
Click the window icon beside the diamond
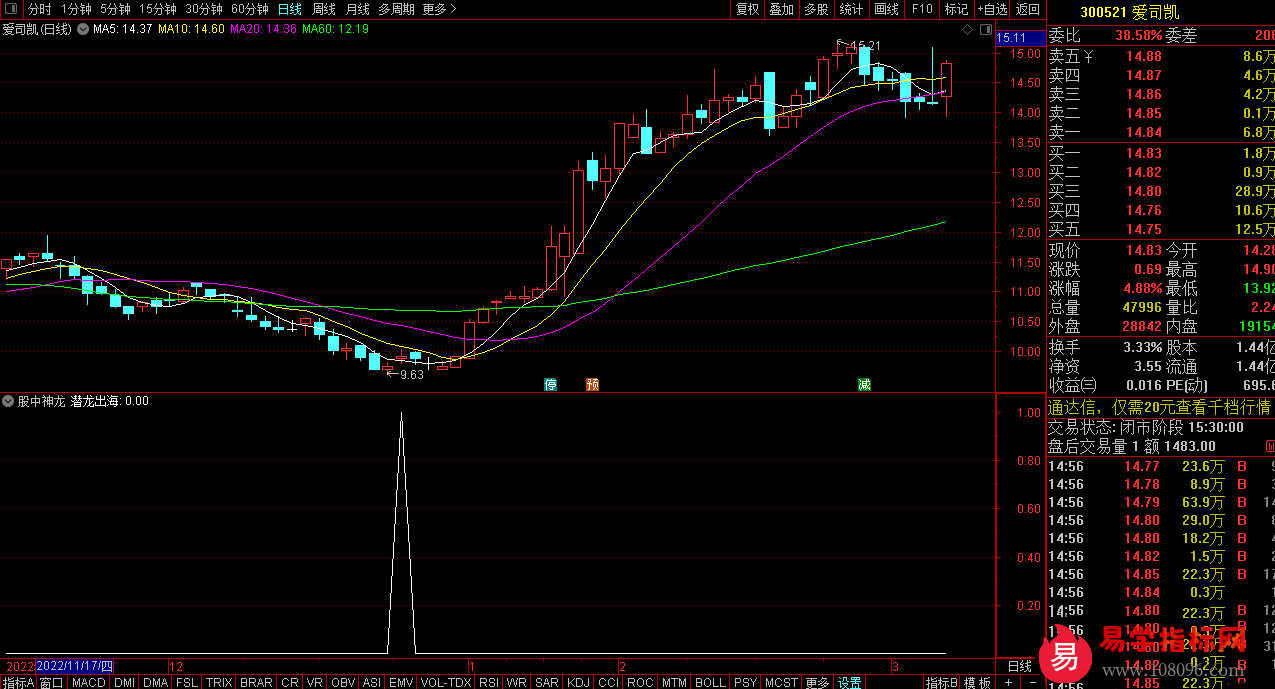point(985,30)
